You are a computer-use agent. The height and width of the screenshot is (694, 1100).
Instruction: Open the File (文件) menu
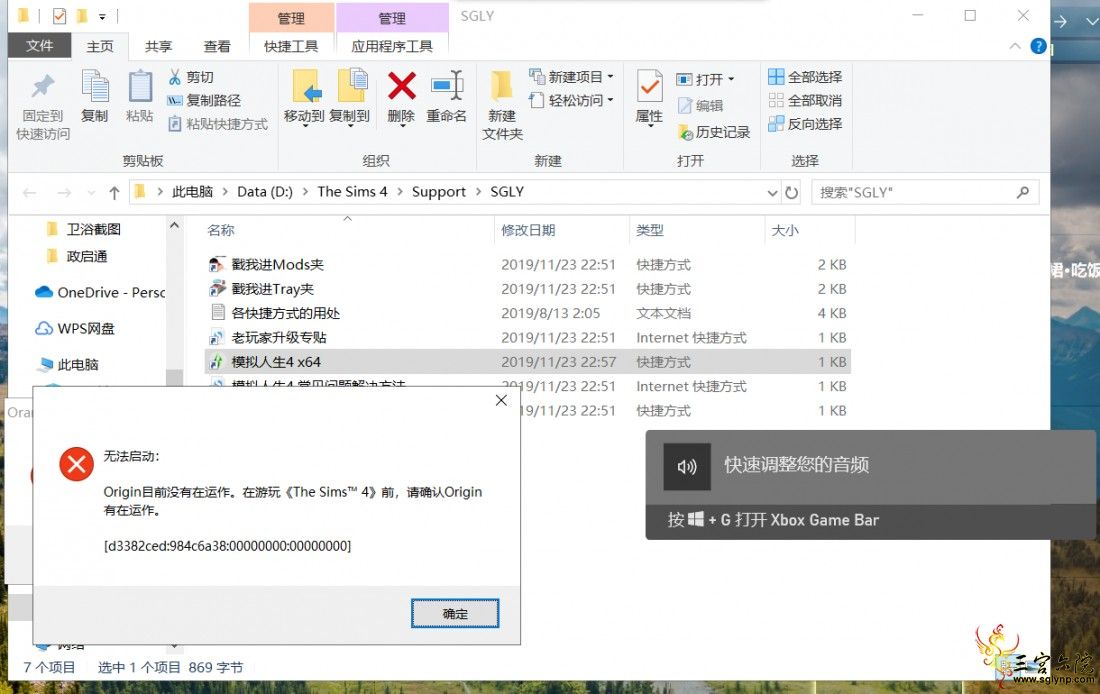[39, 46]
